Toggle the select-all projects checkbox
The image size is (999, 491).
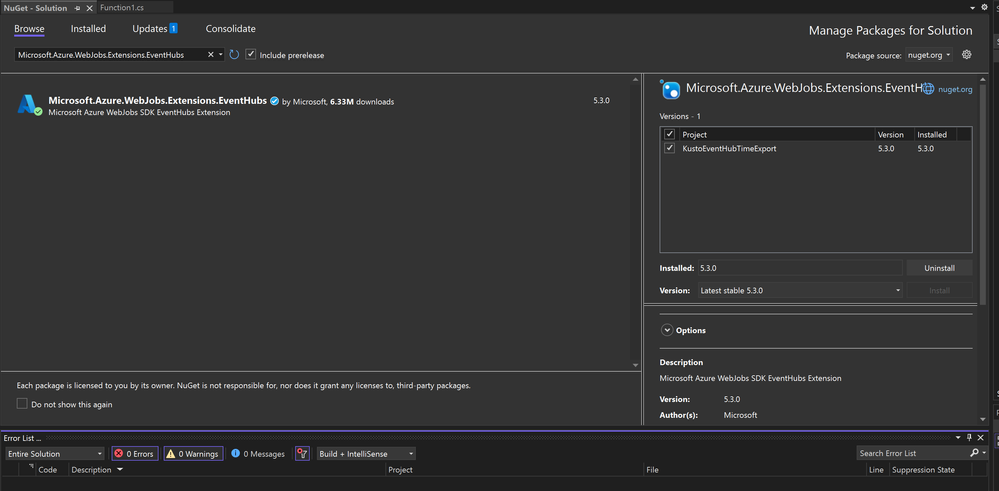(670, 134)
